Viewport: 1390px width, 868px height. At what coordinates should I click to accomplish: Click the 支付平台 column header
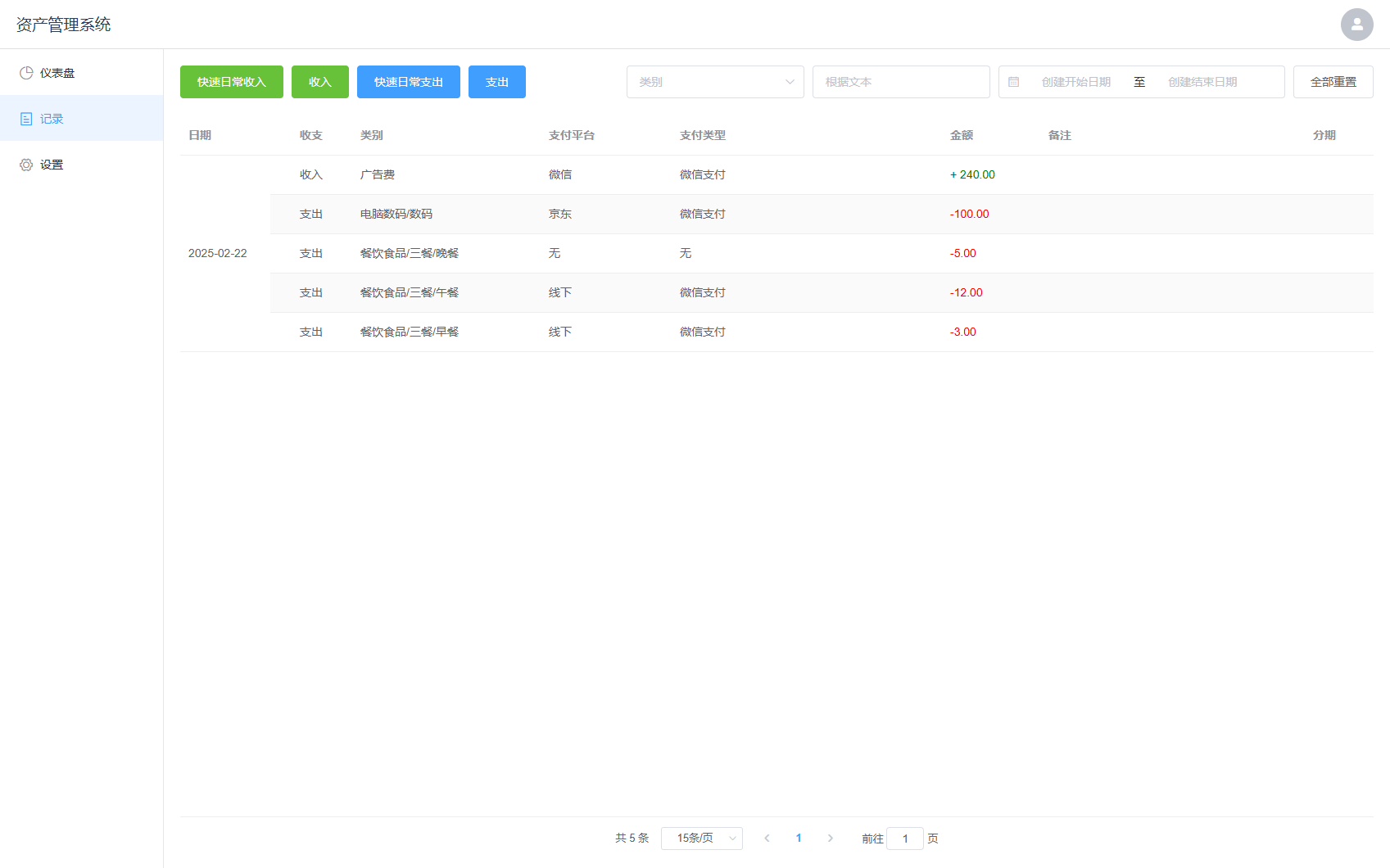(572, 135)
